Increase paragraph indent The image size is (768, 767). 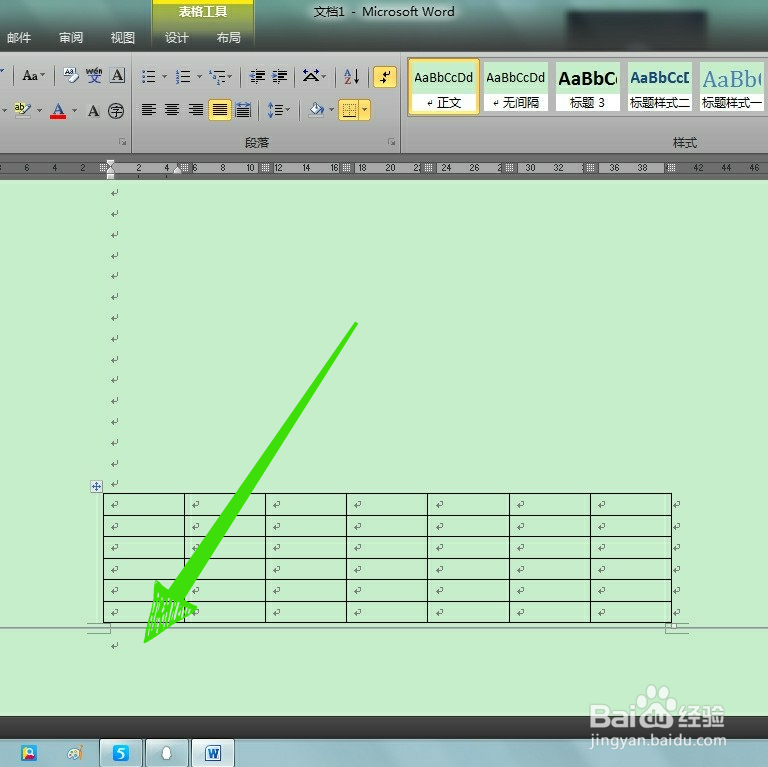(280, 76)
